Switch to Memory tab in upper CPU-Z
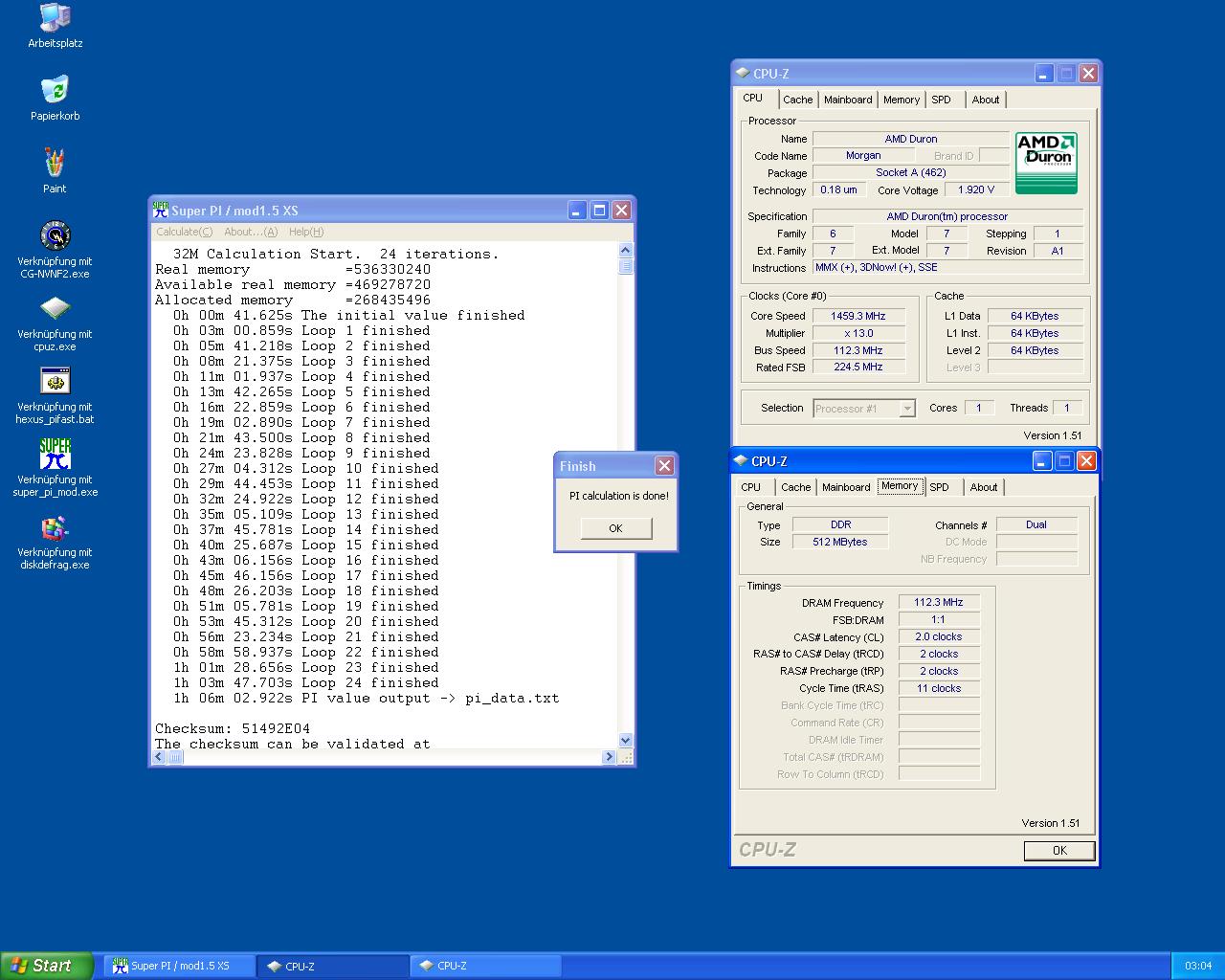Image resolution: width=1225 pixels, height=980 pixels. coord(902,100)
